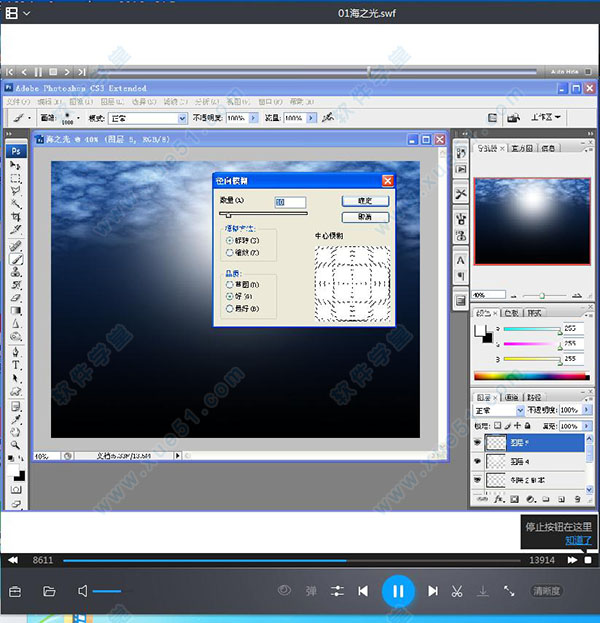
Task: Select the Rectangular Marquee tool
Action: (x=16, y=178)
